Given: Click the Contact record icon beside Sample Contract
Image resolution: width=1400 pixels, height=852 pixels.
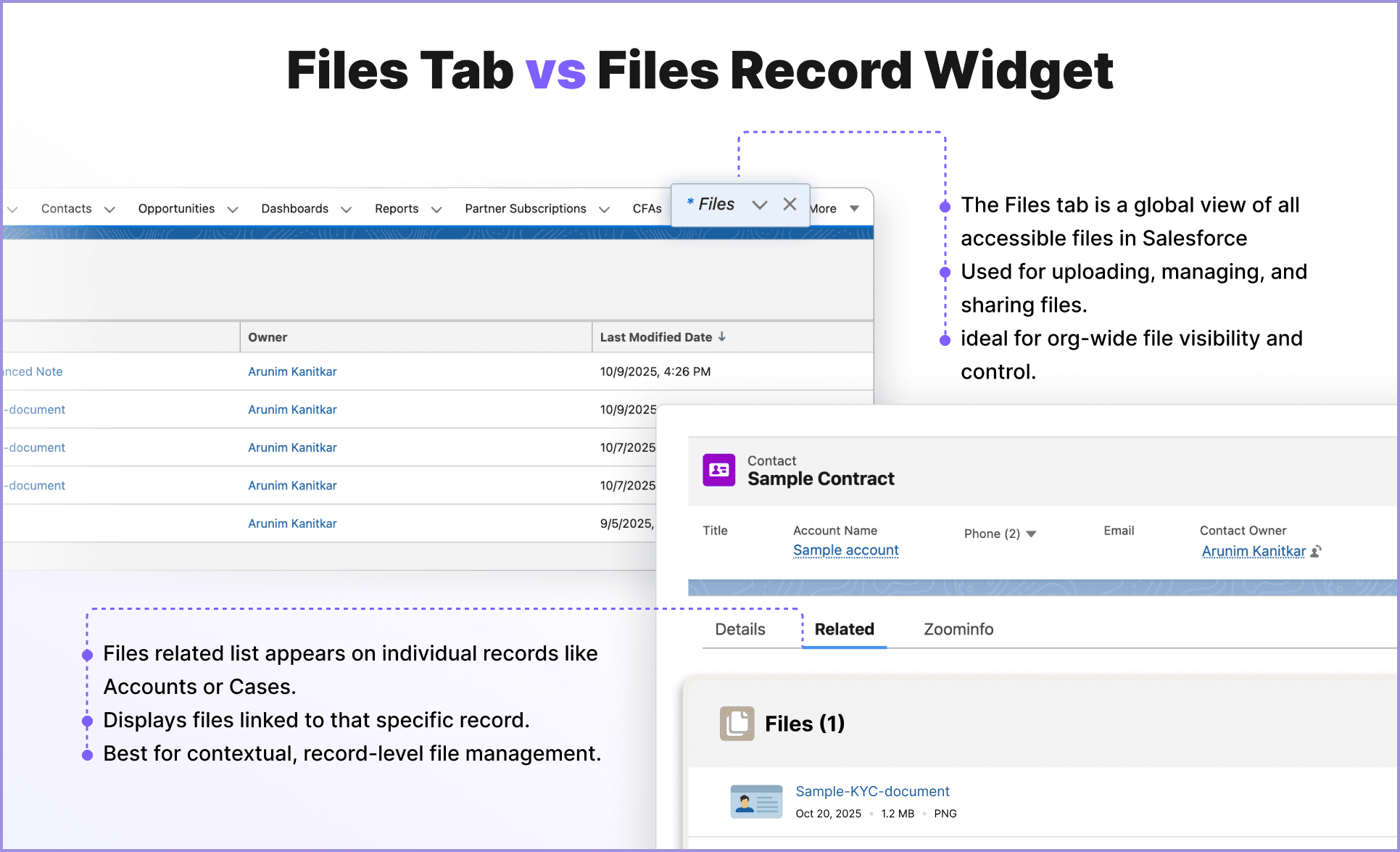Looking at the screenshot, I should point(718,471).
